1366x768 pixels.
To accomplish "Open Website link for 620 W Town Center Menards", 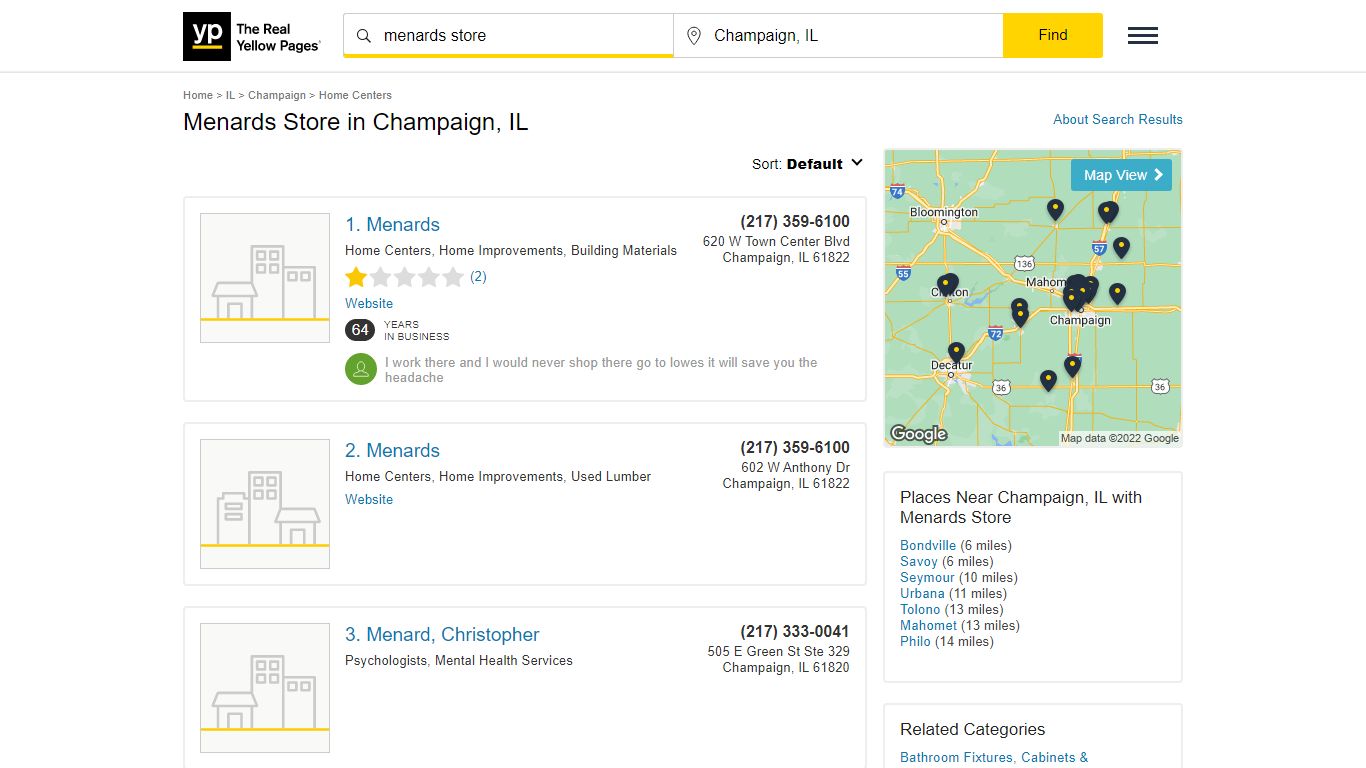I will pos(369,303).
